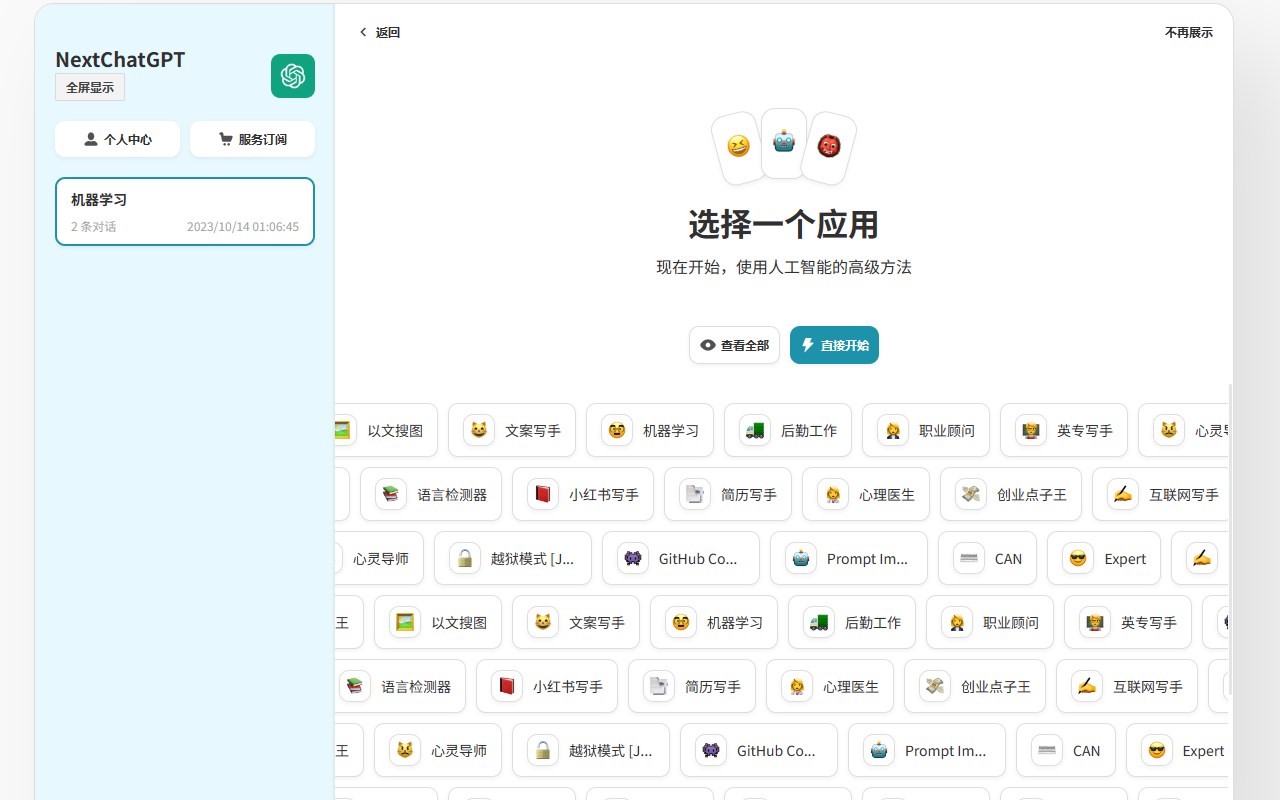The width and height of the screenshot is (1280, 800).
Task: Open 个人中心 with the person icon
Action: point(117,139)
